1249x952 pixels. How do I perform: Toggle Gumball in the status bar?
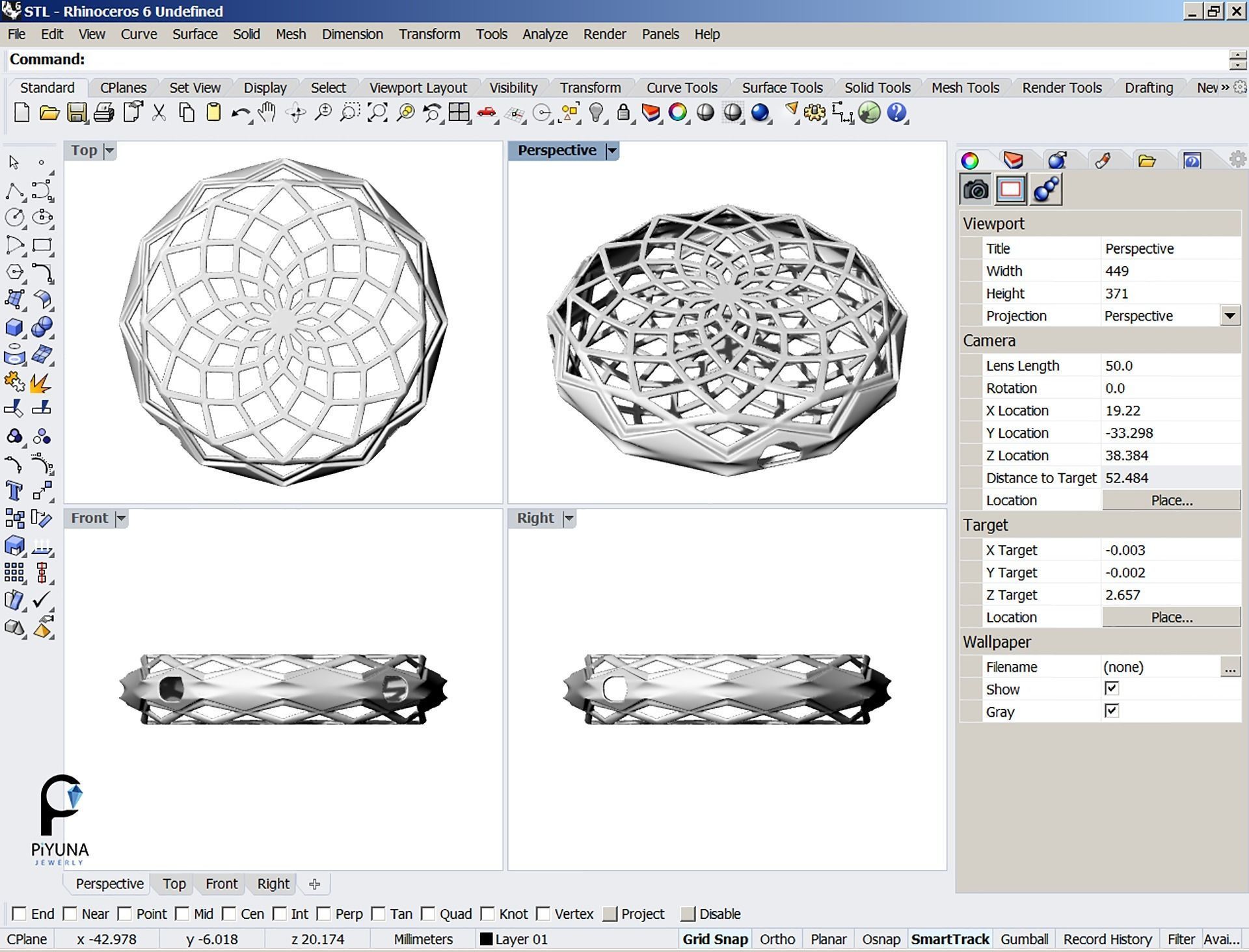point(1024,939)
